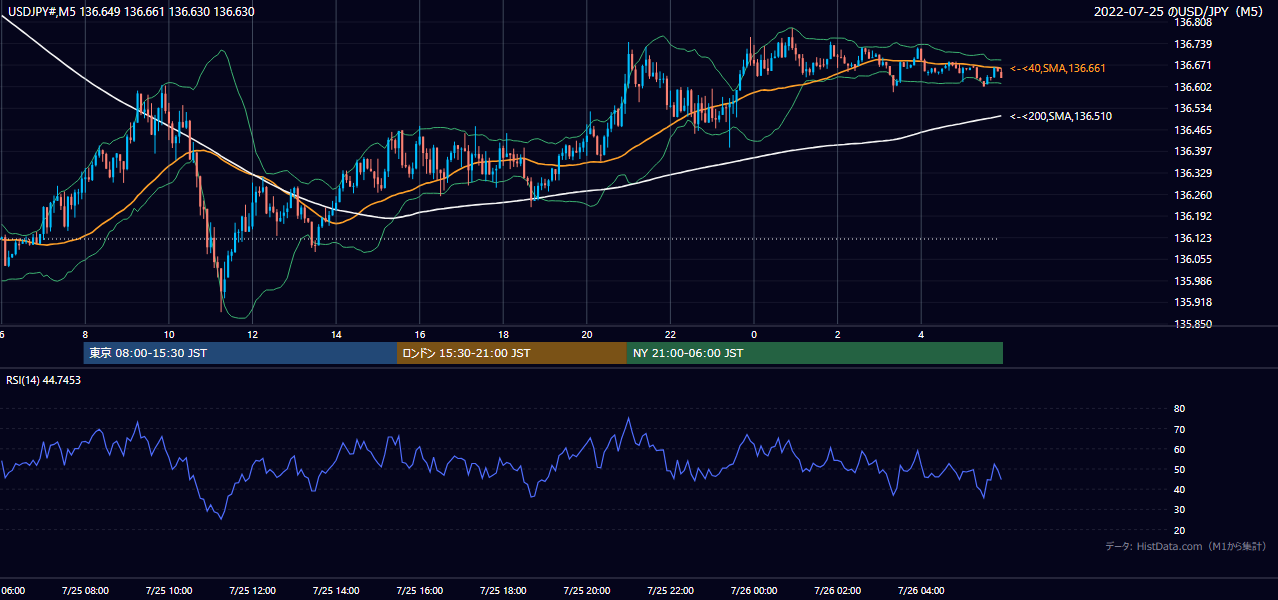Click the 7/25 16:00 time axis label

pyautogui.click(x=419, y=591)
